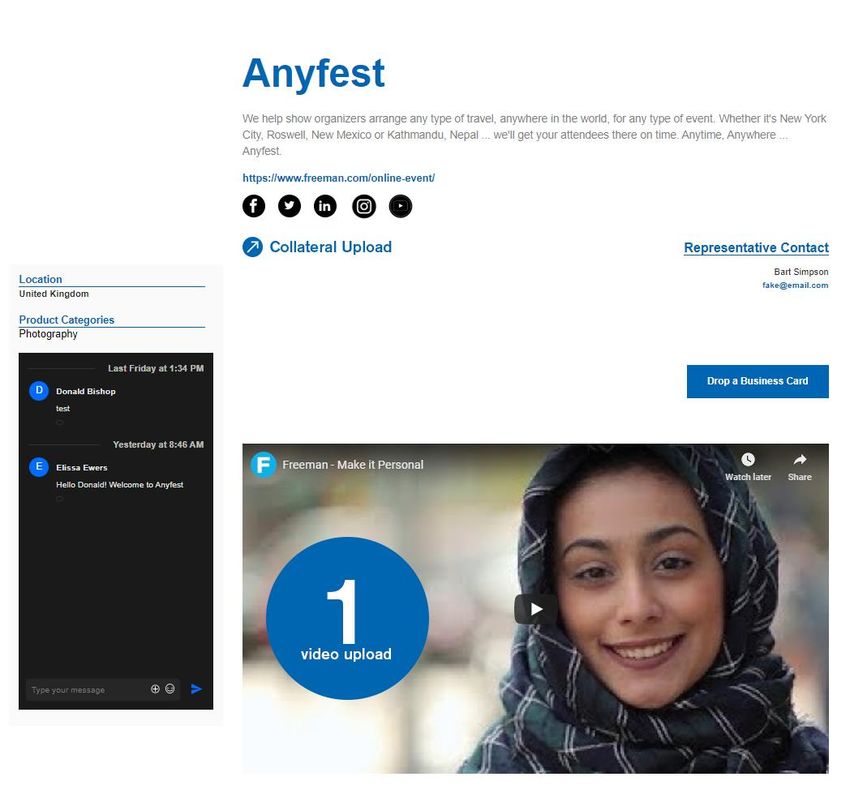This screenshot has height=794, width=850.
Task: Open the freeman.com online-event link
Action: [x=338, y=178]
